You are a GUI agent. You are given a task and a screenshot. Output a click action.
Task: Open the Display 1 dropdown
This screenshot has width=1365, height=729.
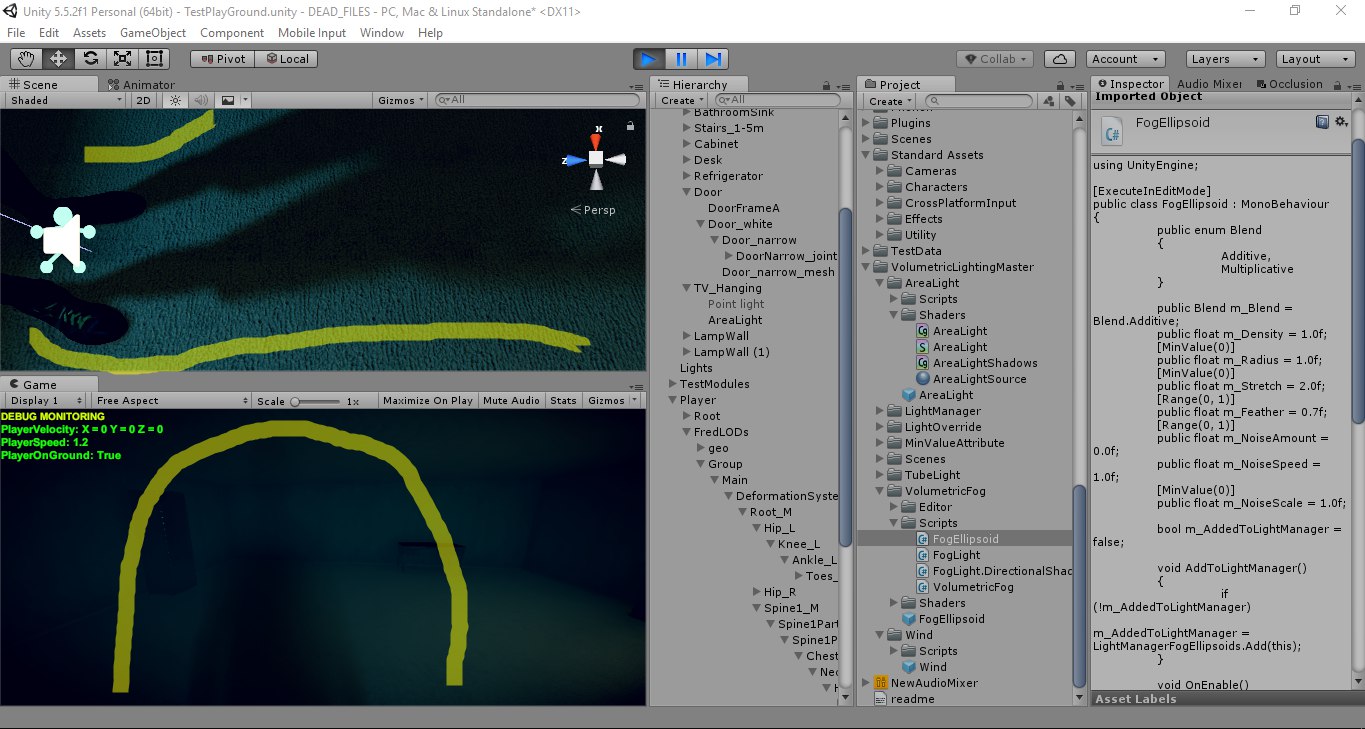[47, 400]
